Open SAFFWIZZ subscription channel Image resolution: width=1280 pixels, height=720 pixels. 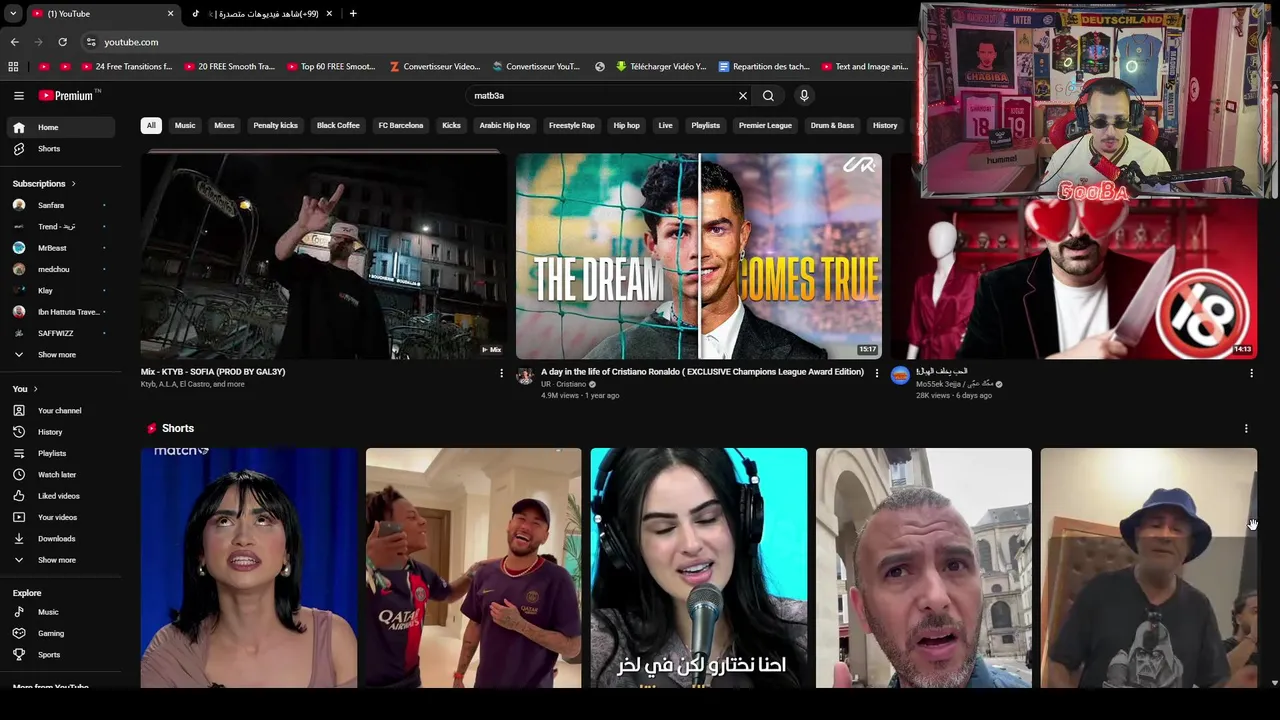pos(60,333)
